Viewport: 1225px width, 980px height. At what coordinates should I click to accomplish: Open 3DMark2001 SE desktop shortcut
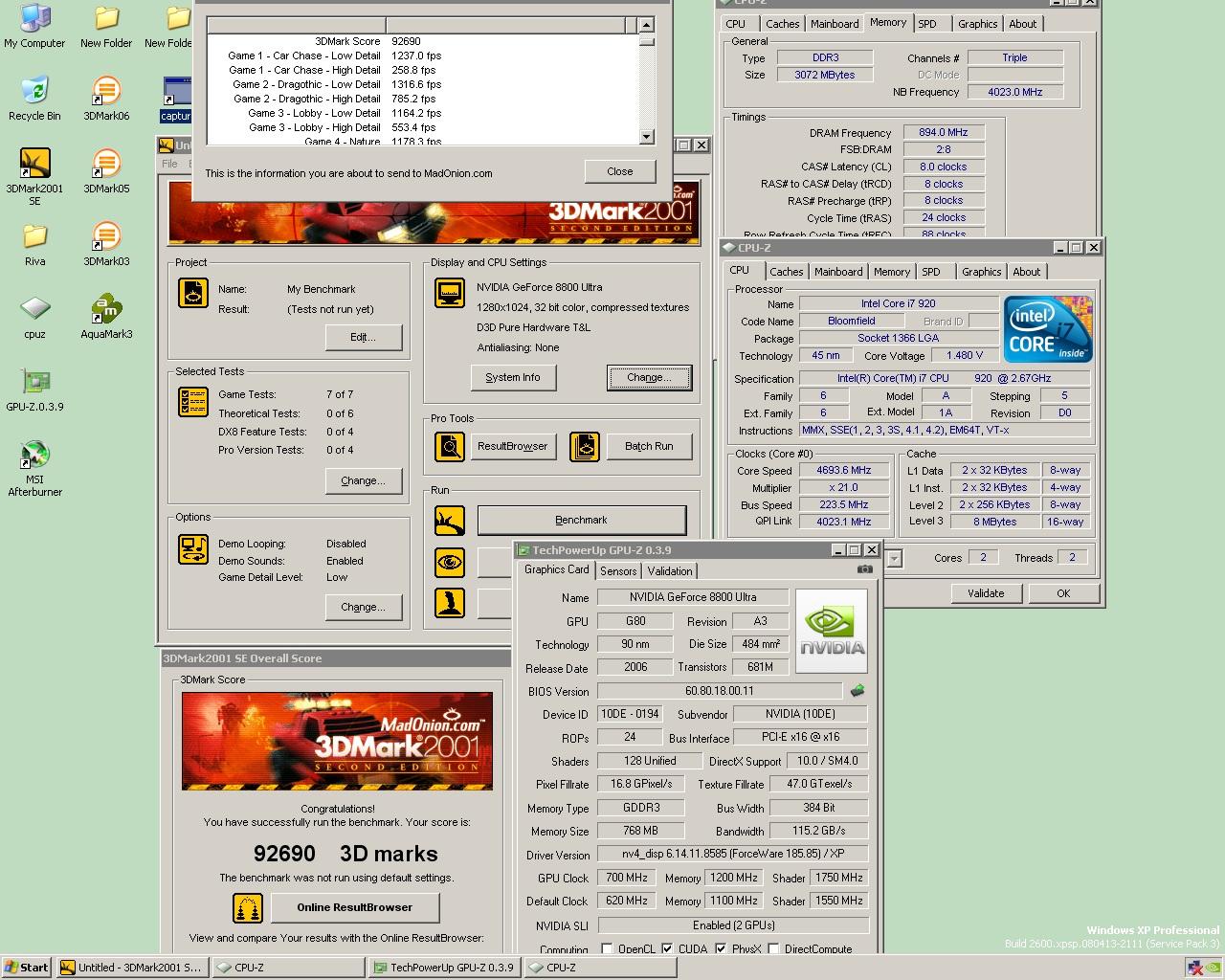point(34,176)
